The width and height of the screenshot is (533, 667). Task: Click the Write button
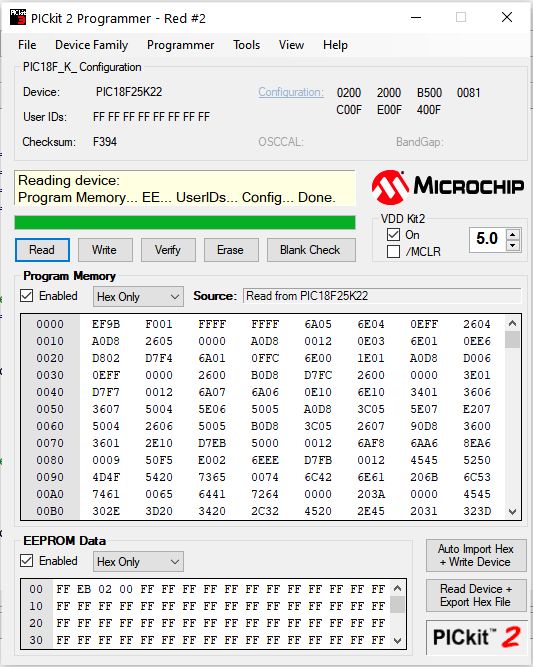click(x=105, y=250)
